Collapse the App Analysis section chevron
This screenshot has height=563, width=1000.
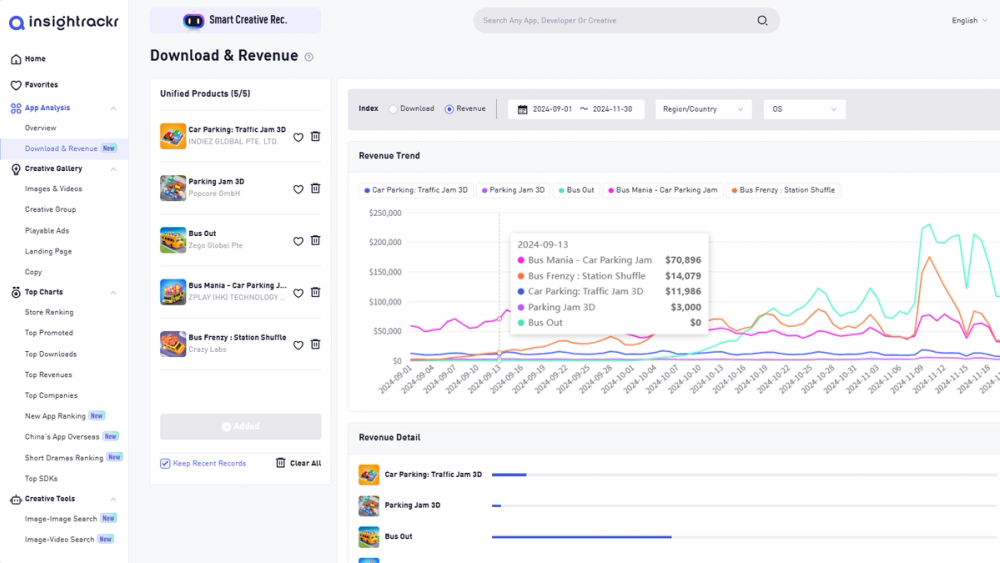coord(114,108)
